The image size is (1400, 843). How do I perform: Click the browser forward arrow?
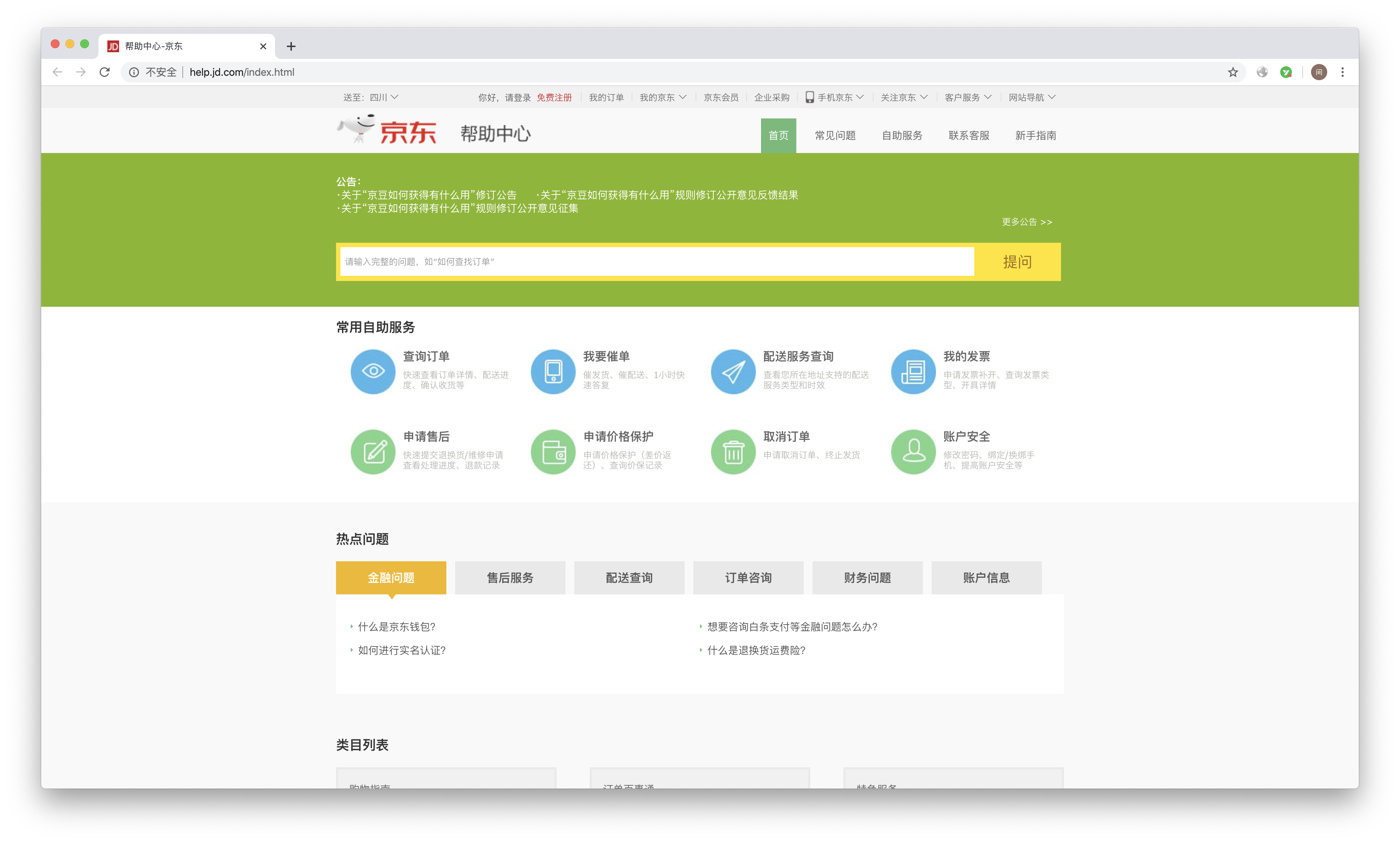coord(81,72)
